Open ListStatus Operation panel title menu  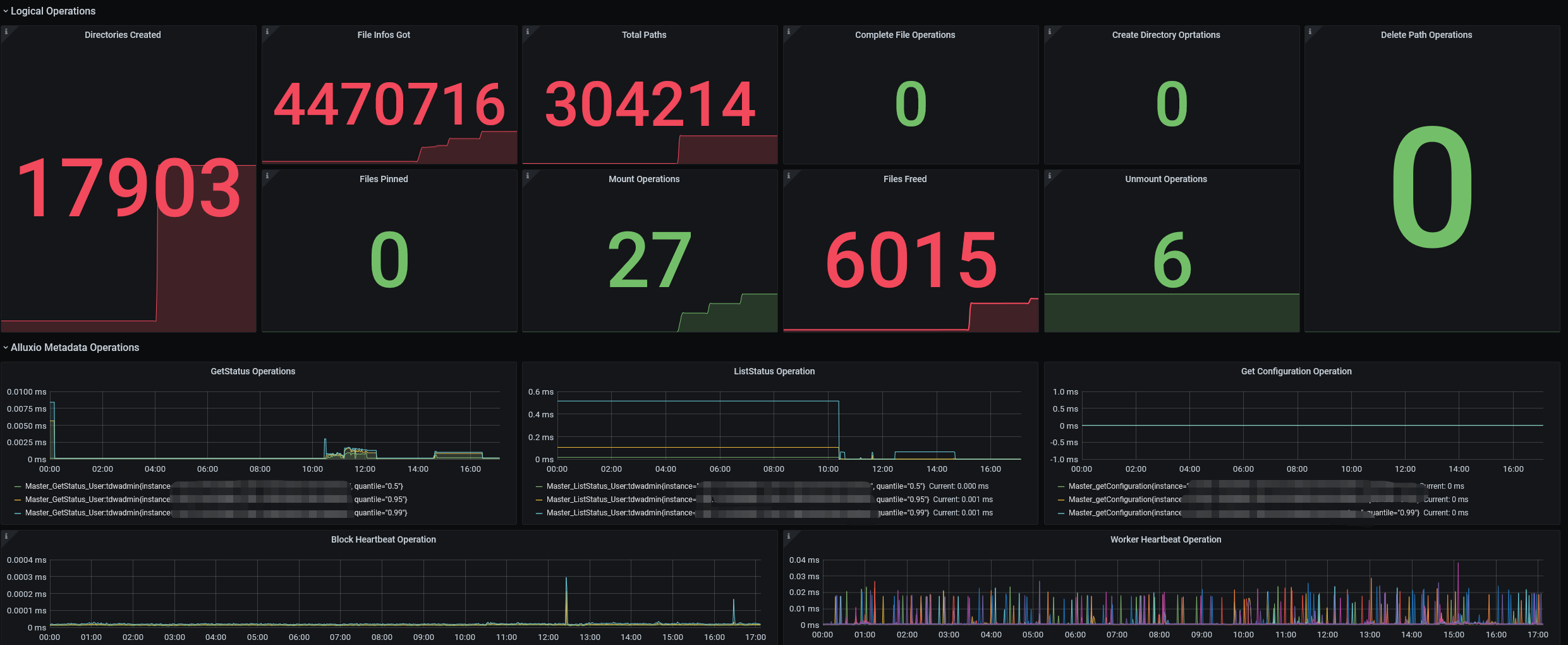tap(774, 371)
